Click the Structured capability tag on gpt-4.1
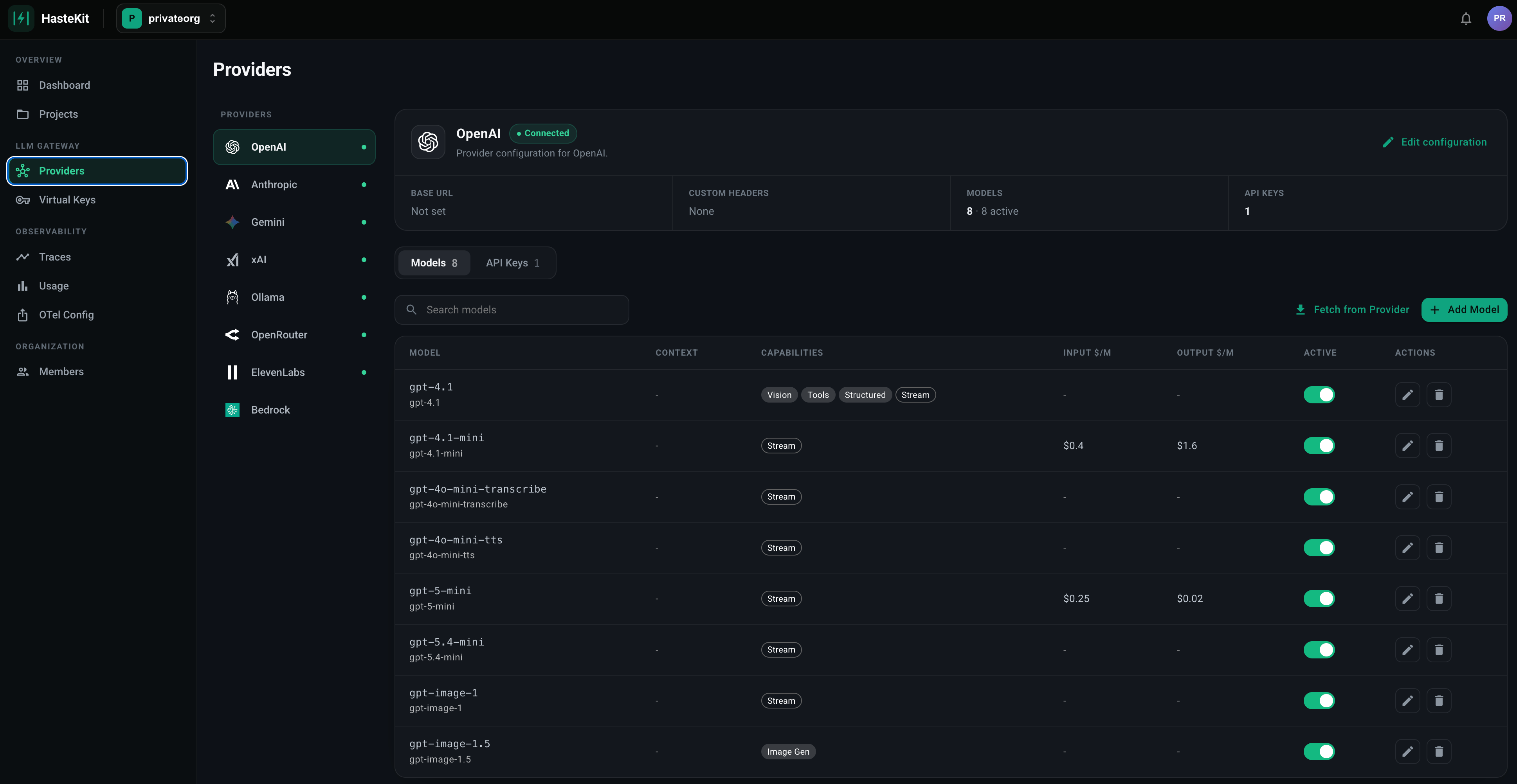Screen dimensions: 1517x784 [865, 395]
